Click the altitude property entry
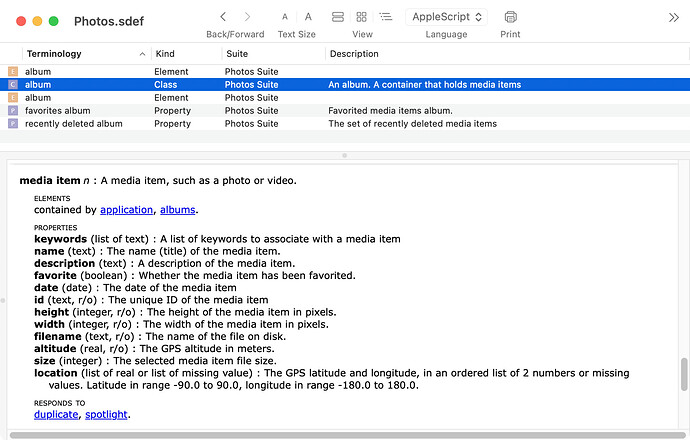Image resolution: width=690 pixels, height=440 pixels. pos(154,348)
